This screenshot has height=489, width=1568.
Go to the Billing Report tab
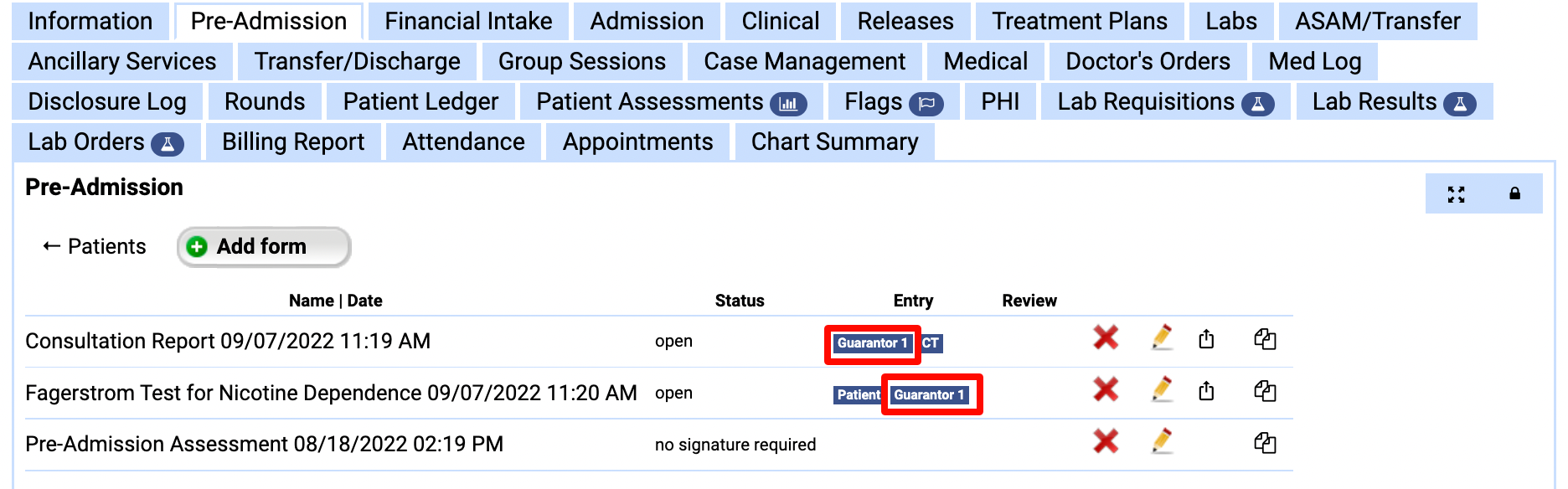[292, 142]
